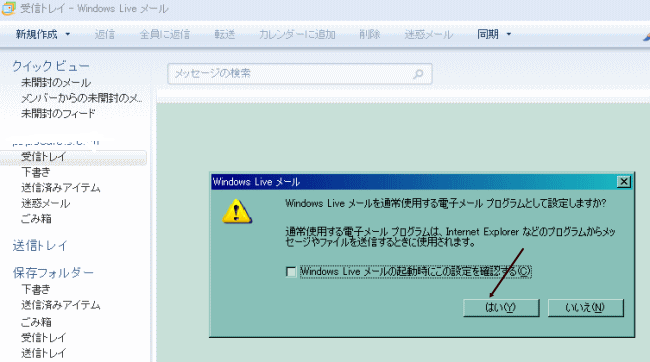Open the 送信トレイ section header
The width and height of the screenshot is (650, 362).
tap(40, 245)
